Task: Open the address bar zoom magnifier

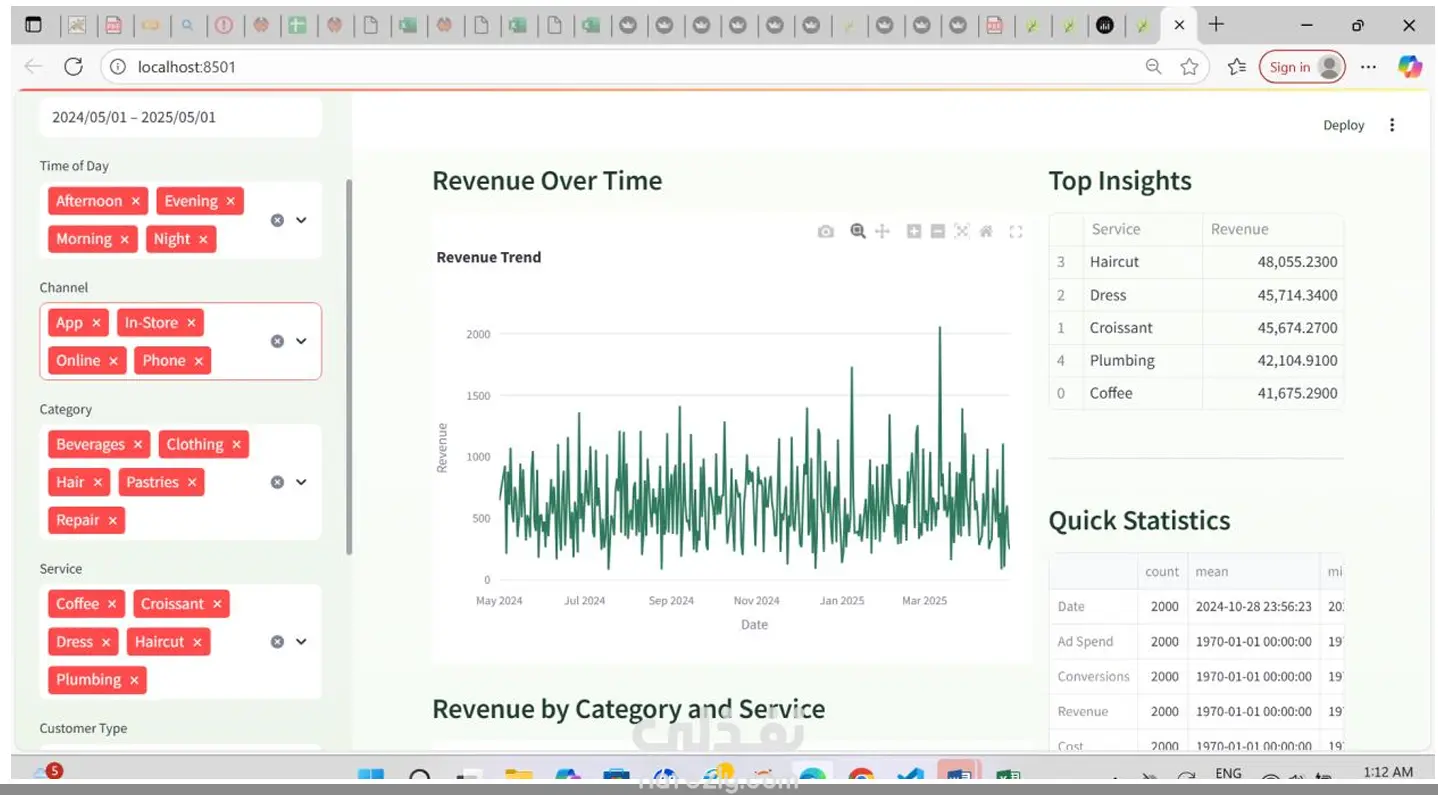Action: 1153,67
